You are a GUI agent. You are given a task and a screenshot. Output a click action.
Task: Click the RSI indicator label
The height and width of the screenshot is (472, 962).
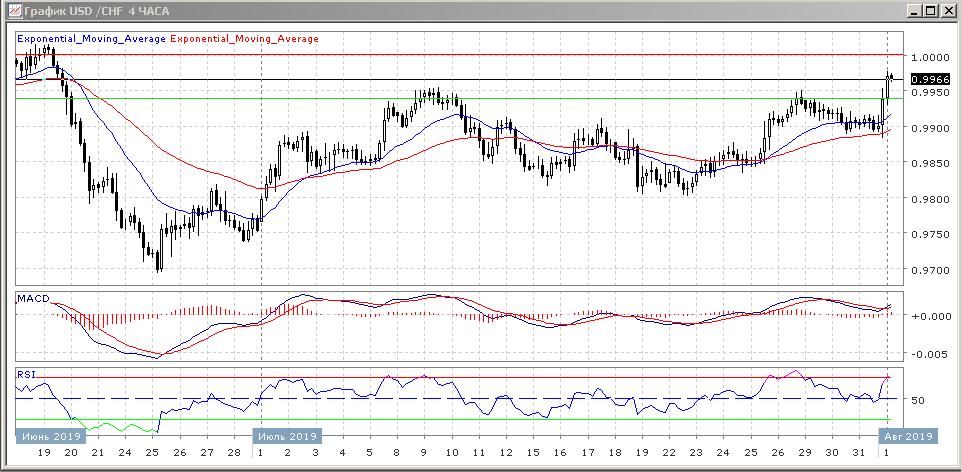coord(25,374)
